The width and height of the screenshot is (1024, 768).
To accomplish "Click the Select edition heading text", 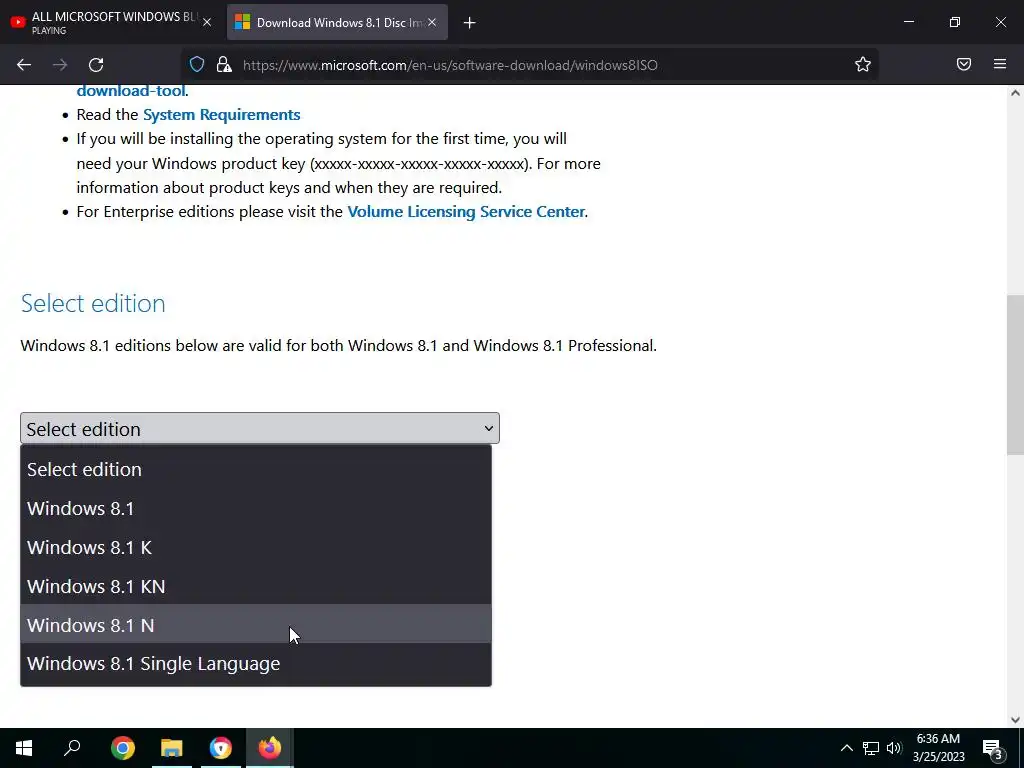I will [x=93, y=304].
